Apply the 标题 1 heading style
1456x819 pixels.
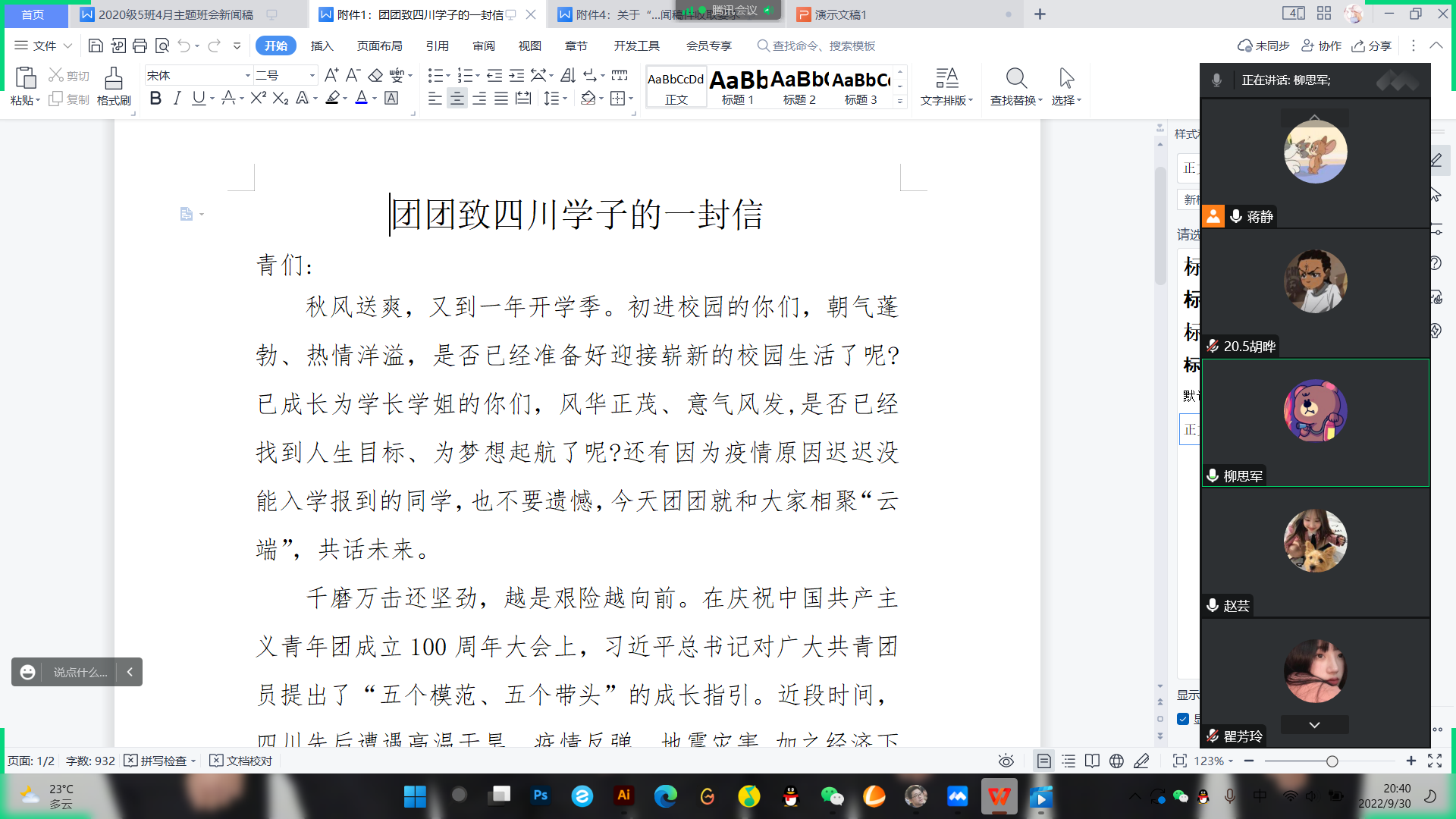pos(739,86)
